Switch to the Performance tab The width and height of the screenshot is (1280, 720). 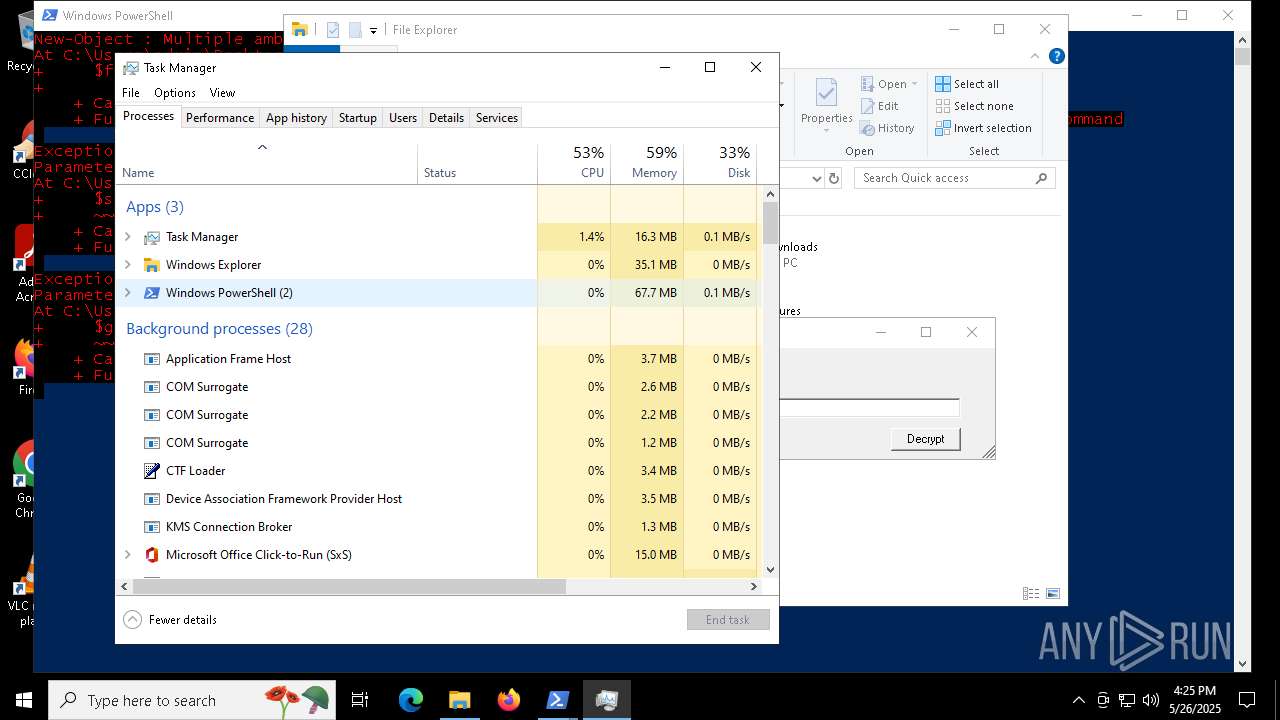pos(220,118)
